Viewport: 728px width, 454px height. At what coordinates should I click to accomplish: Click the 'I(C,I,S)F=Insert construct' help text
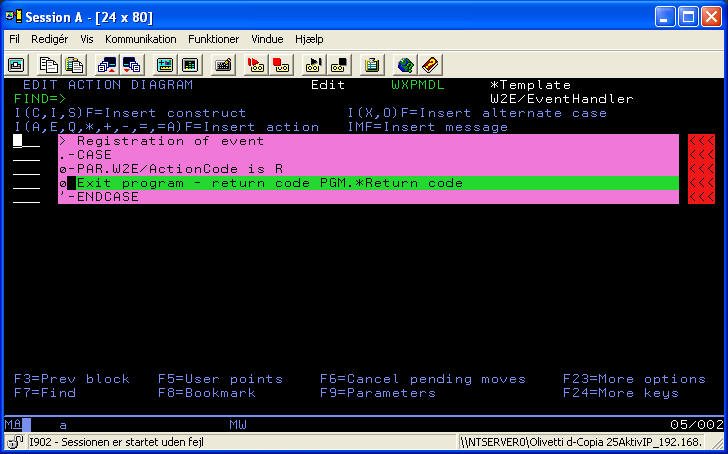click(x=130, y=113)
